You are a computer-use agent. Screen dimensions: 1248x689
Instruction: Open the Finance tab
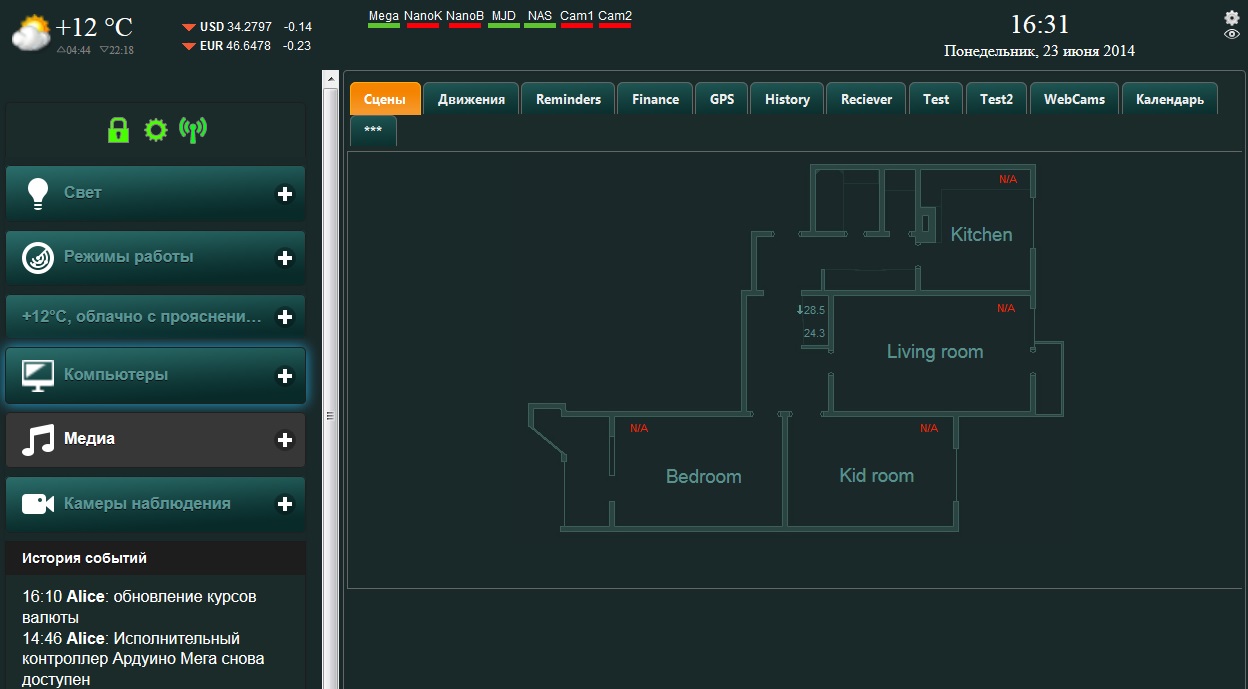click(x=655, y=99)
